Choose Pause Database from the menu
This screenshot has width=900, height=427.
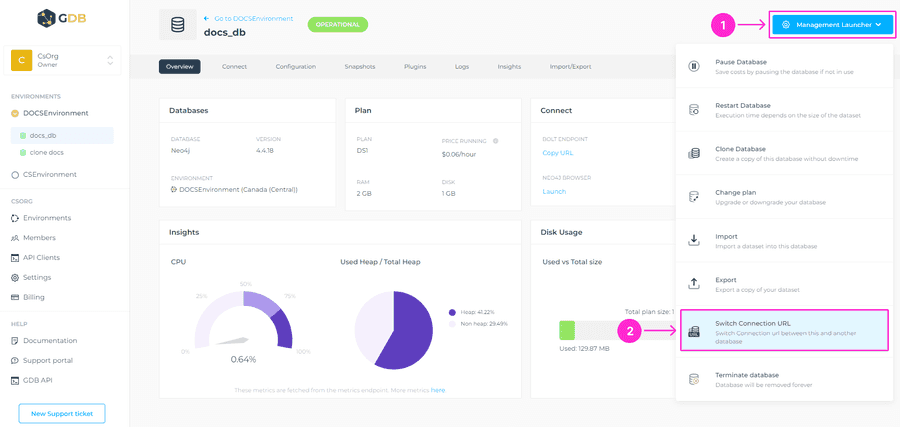[784, 67]
